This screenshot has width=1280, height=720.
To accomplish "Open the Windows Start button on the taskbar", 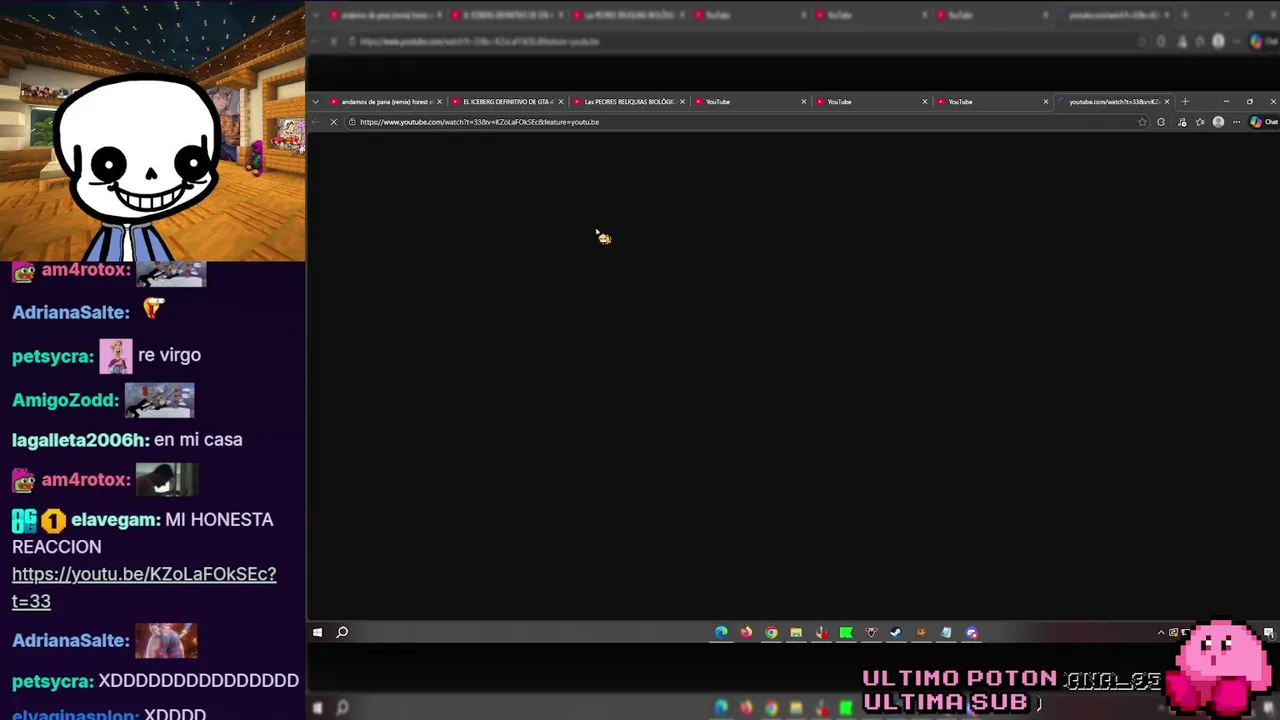I will [x=317, y=632].
